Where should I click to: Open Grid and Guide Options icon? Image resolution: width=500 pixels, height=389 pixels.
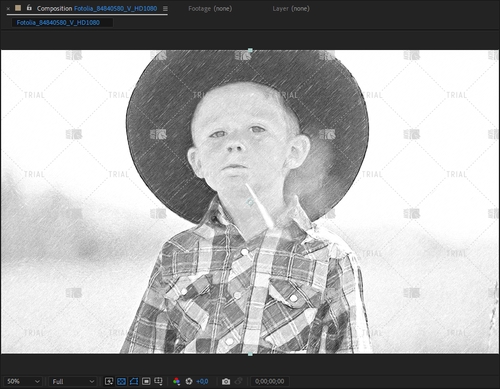158,381
